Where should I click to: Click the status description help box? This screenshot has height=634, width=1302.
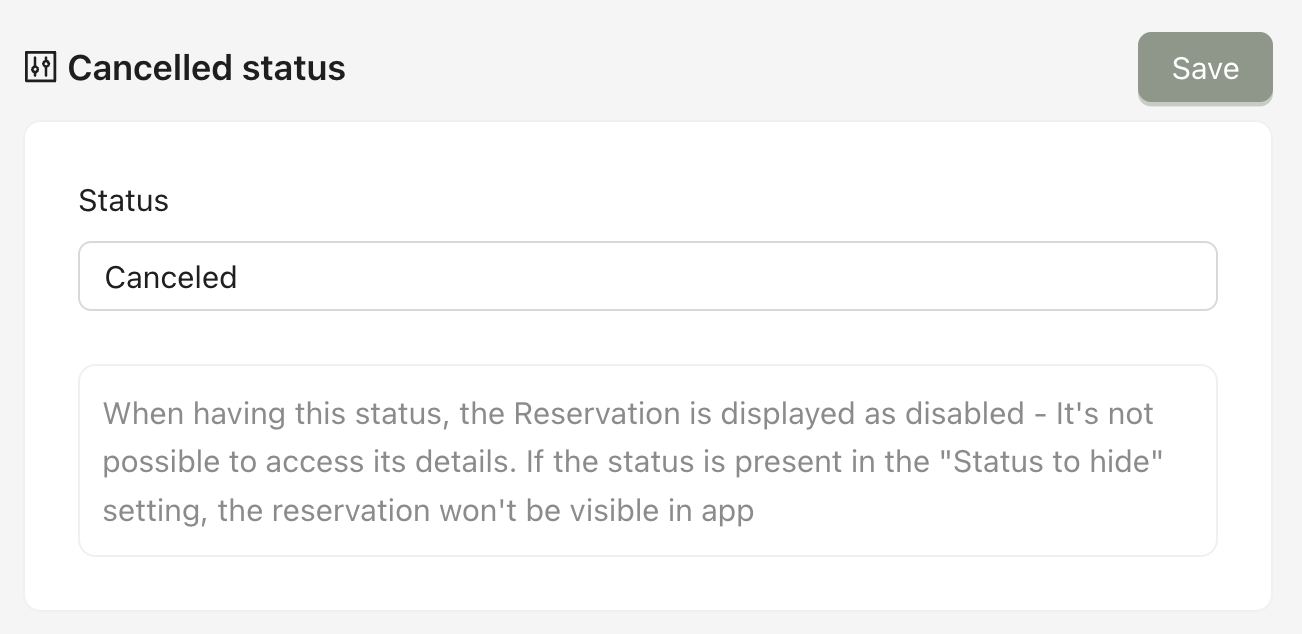click(647, 460)
